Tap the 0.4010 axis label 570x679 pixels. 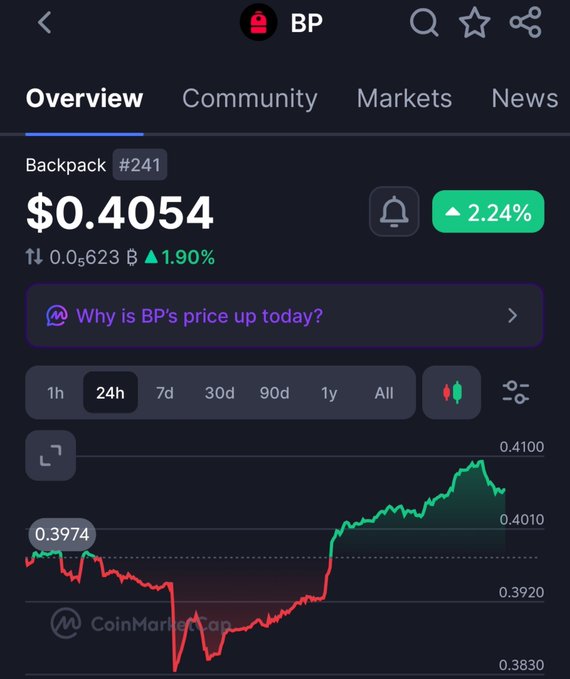pyautogui.click(x=521, y=519)
